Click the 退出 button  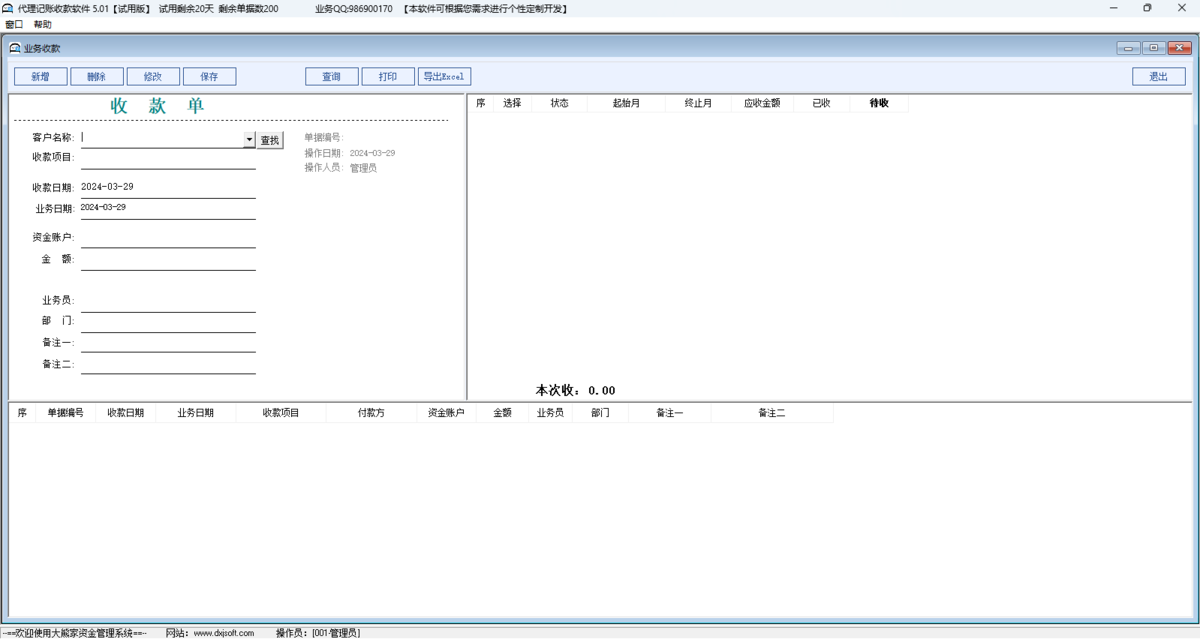click(1159, 77)
